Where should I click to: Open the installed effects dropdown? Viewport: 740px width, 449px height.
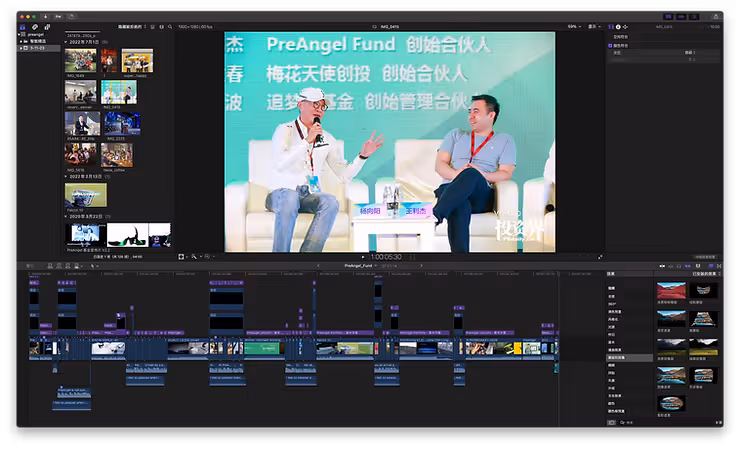(x=706, y=274)
